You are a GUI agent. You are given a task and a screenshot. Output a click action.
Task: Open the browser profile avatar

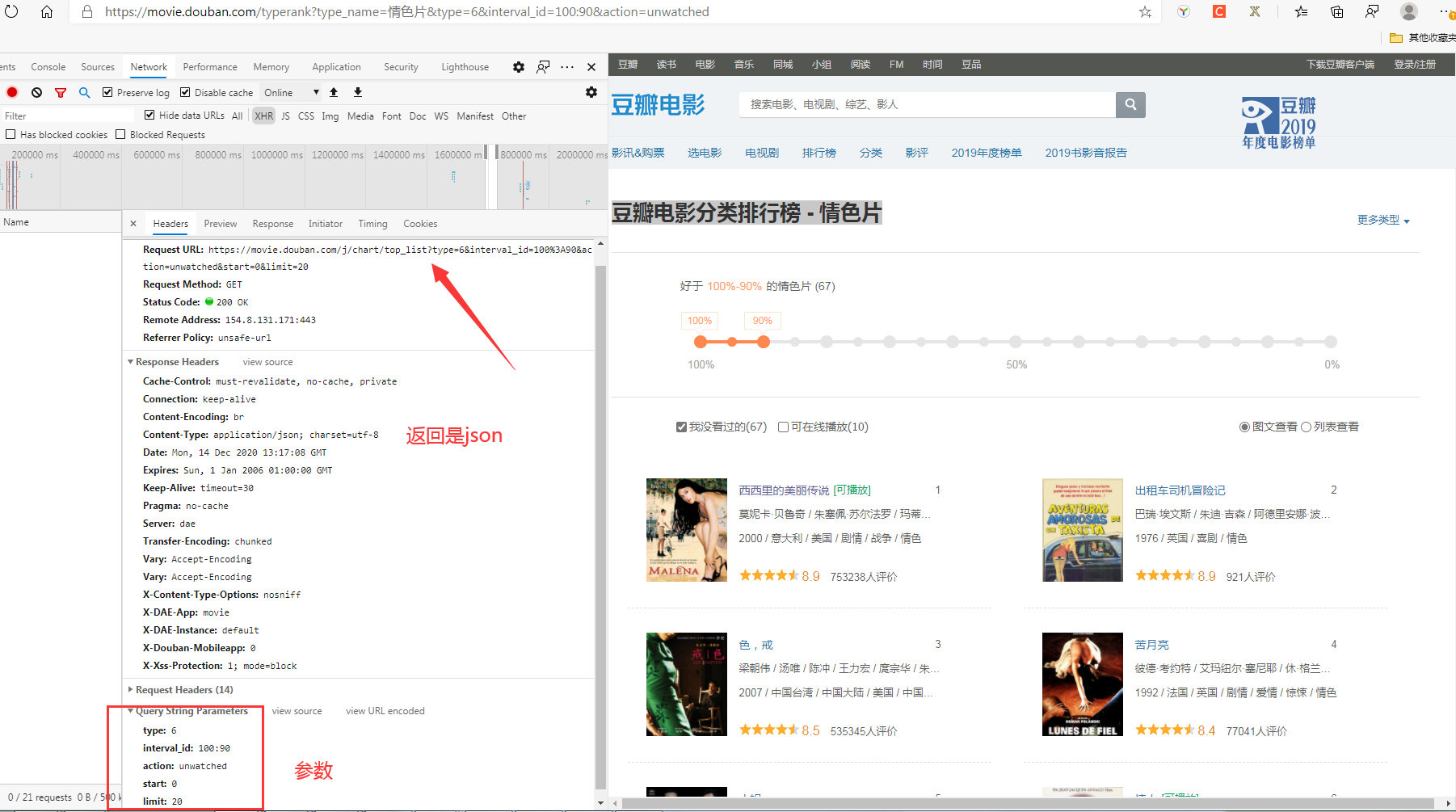[1409, 11]
